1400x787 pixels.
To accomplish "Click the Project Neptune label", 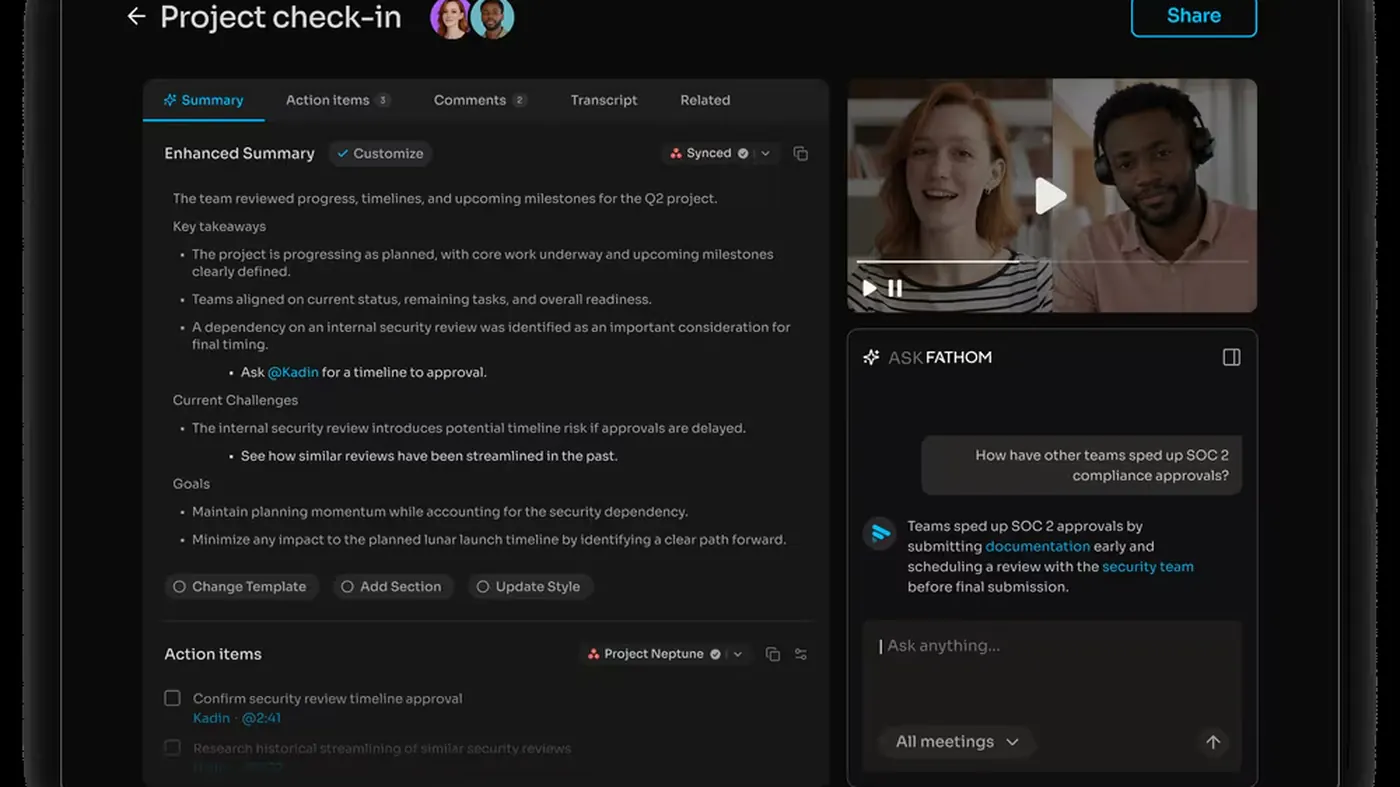I will [x=654, y=654].
